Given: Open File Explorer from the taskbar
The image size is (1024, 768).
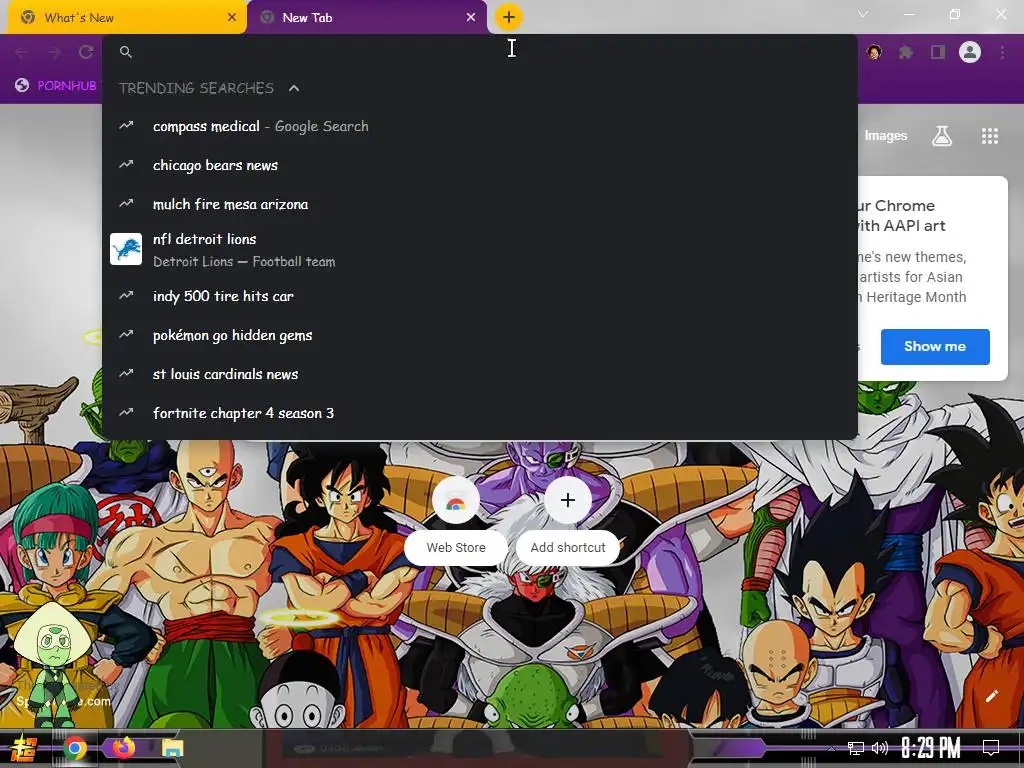Looking at the screenshot, I should 173,748.
